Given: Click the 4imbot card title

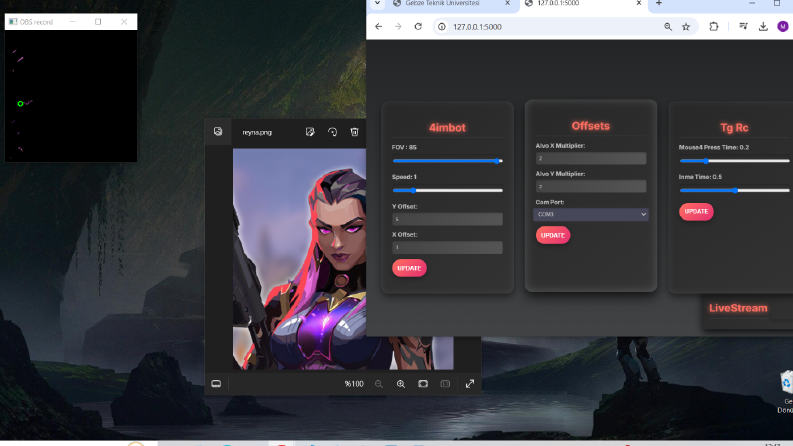Looking at the screenshot, I should point(447,127).
